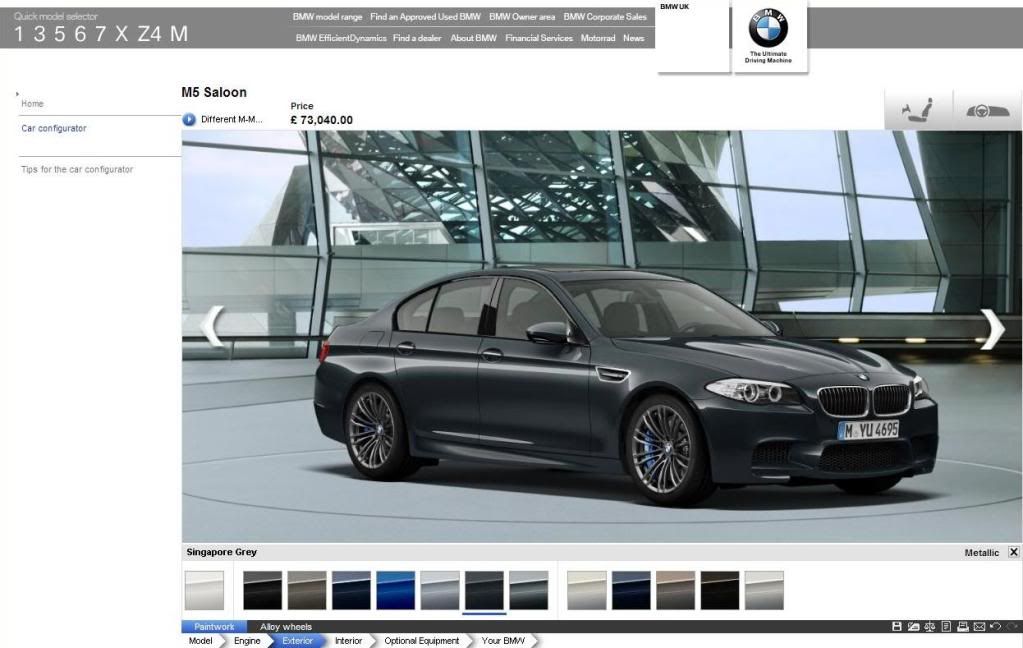This screenshot has width=1023, height=648.
Task: Click the scales compare icon
Action: click(x=929, y=626)
